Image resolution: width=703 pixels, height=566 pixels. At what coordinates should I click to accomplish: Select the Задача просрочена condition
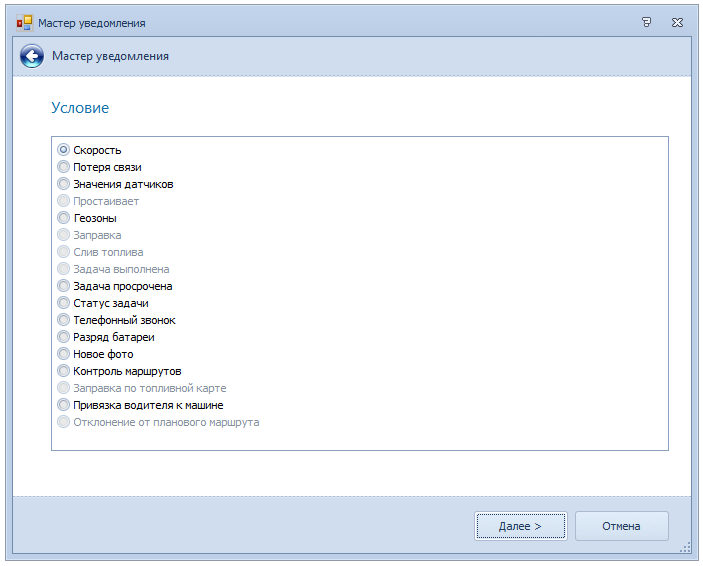[x=64, y=286]
